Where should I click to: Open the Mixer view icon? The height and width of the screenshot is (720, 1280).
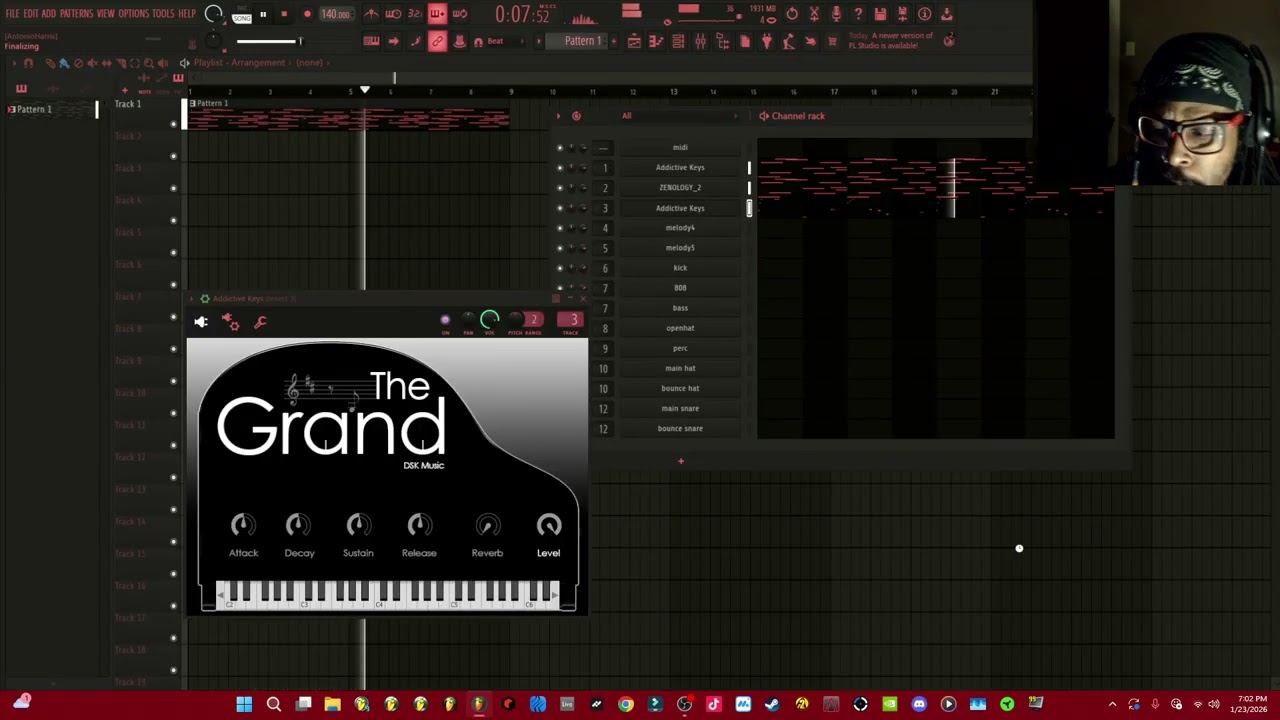(700, 41)
